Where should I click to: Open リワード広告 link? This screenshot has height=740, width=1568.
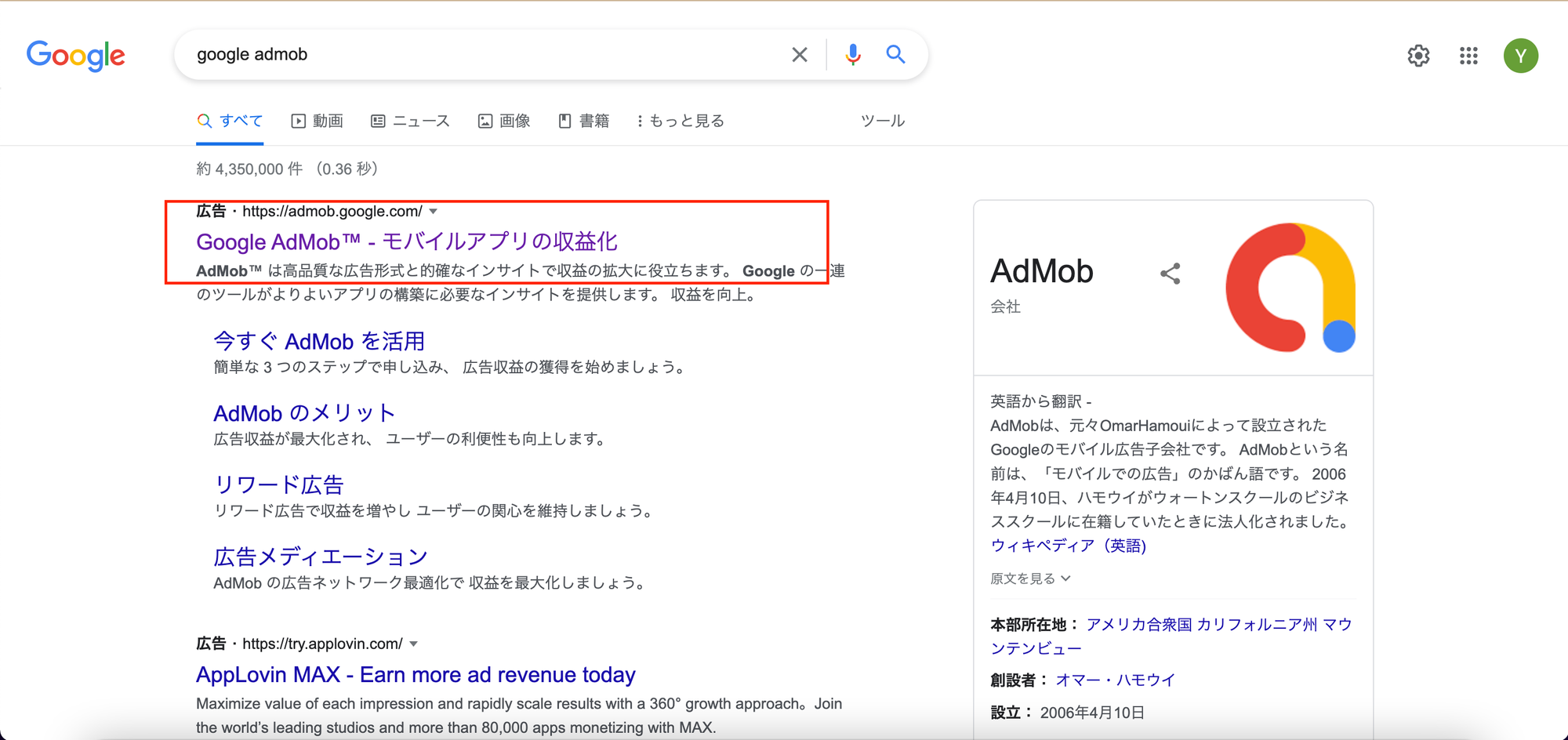coord(279,484)
